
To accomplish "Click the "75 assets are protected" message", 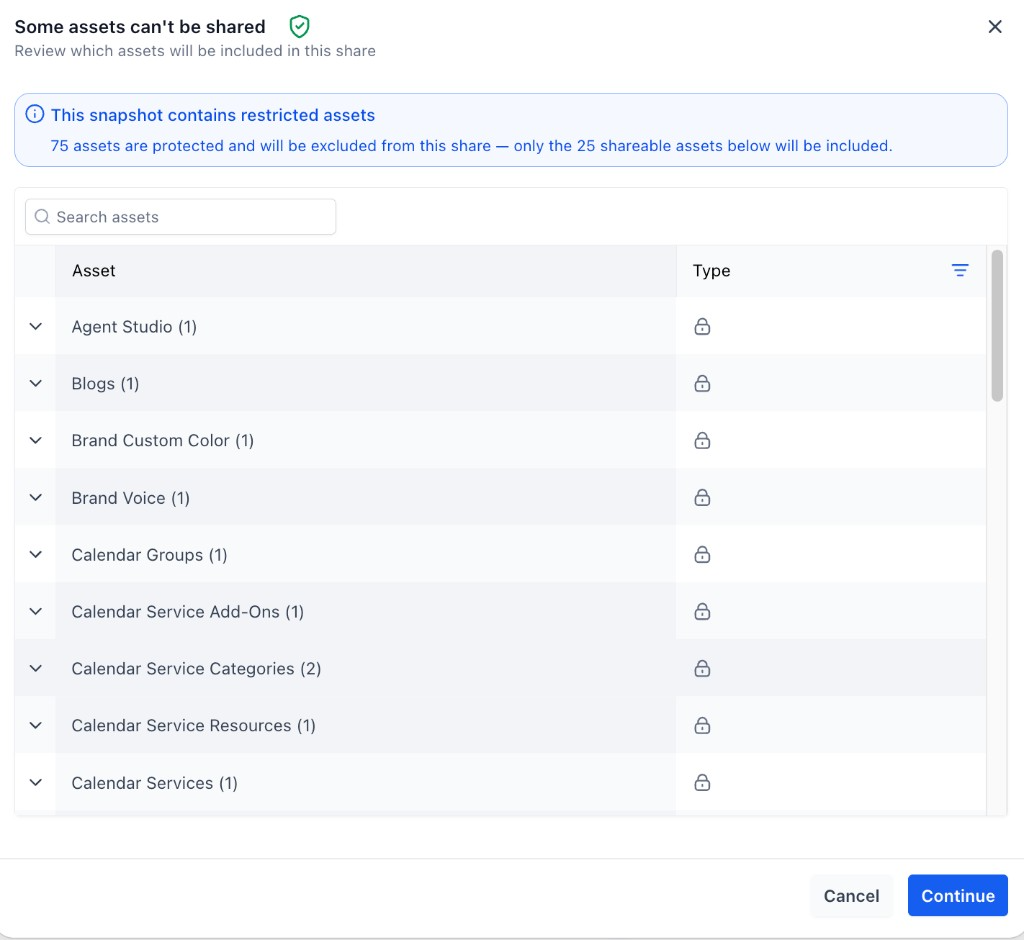I will [x=471, y=146].
